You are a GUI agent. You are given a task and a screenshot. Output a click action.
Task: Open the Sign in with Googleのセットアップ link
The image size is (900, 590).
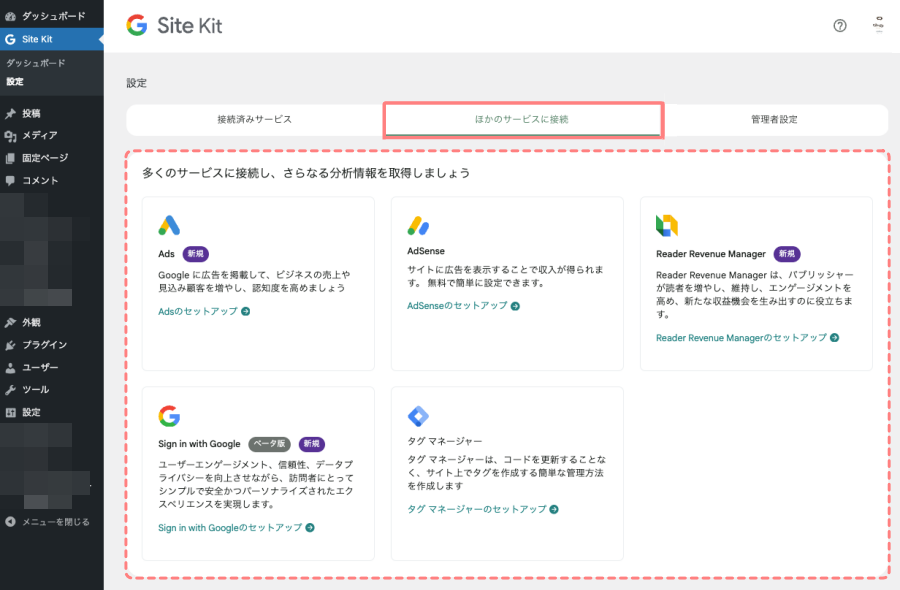(x=236, y=528)
